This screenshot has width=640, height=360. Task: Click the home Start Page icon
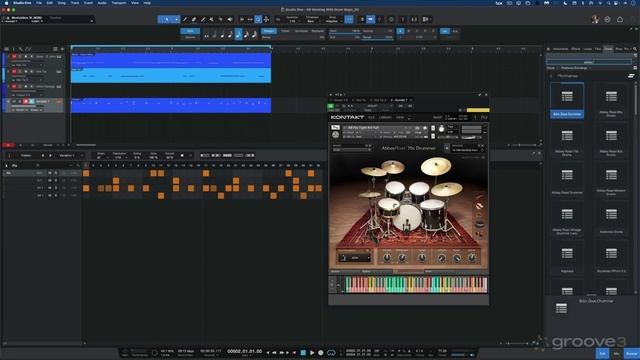coord(620,19)
